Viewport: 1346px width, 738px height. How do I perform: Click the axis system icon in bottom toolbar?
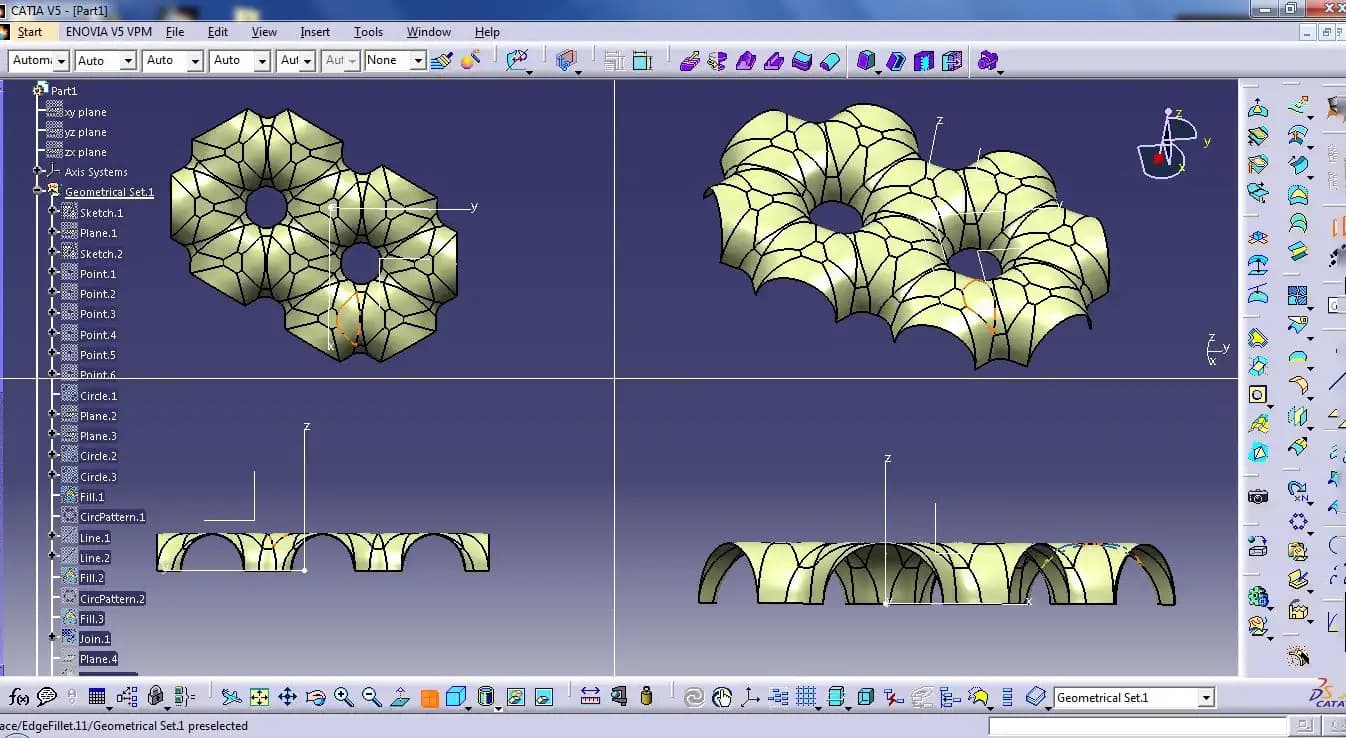pos(749,697)
